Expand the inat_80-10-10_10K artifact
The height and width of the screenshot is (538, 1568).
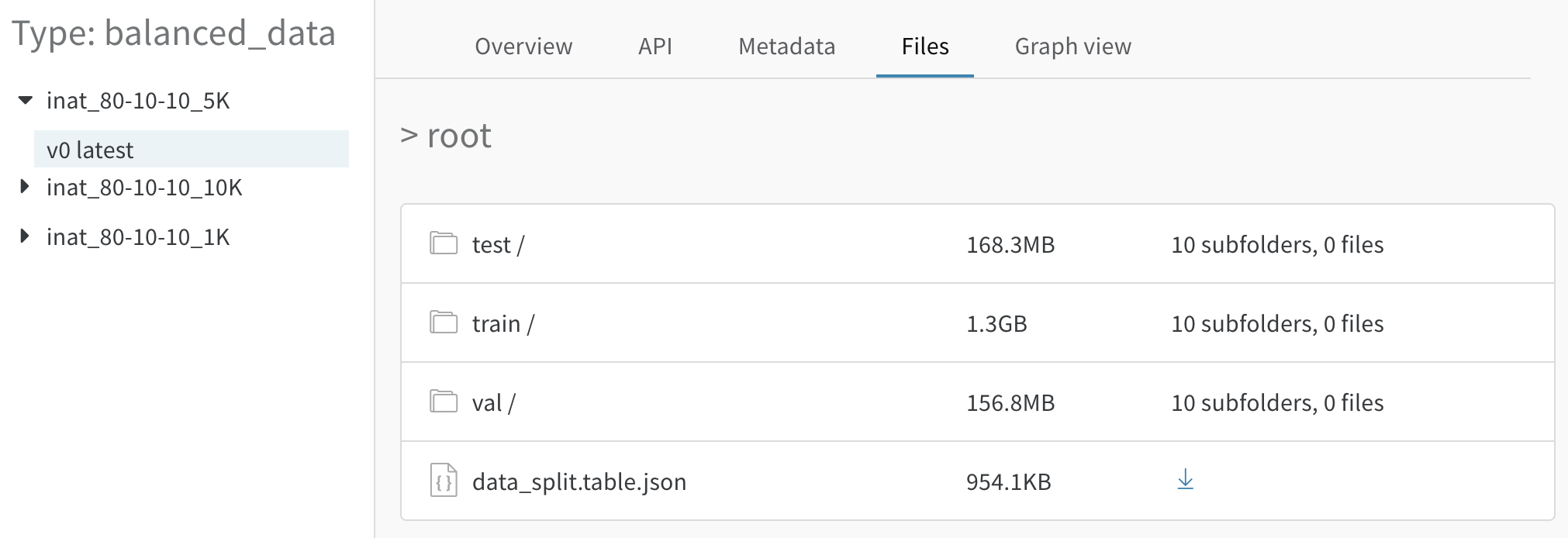(x=25, y=187)
